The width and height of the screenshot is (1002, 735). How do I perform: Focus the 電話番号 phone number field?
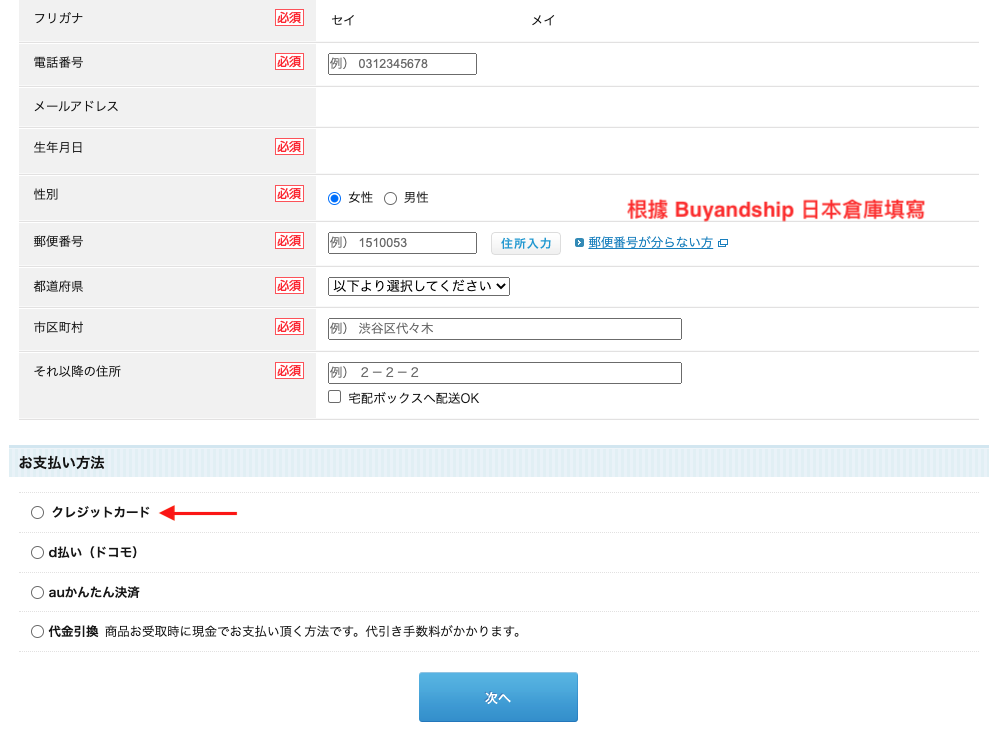coord(402,64)
